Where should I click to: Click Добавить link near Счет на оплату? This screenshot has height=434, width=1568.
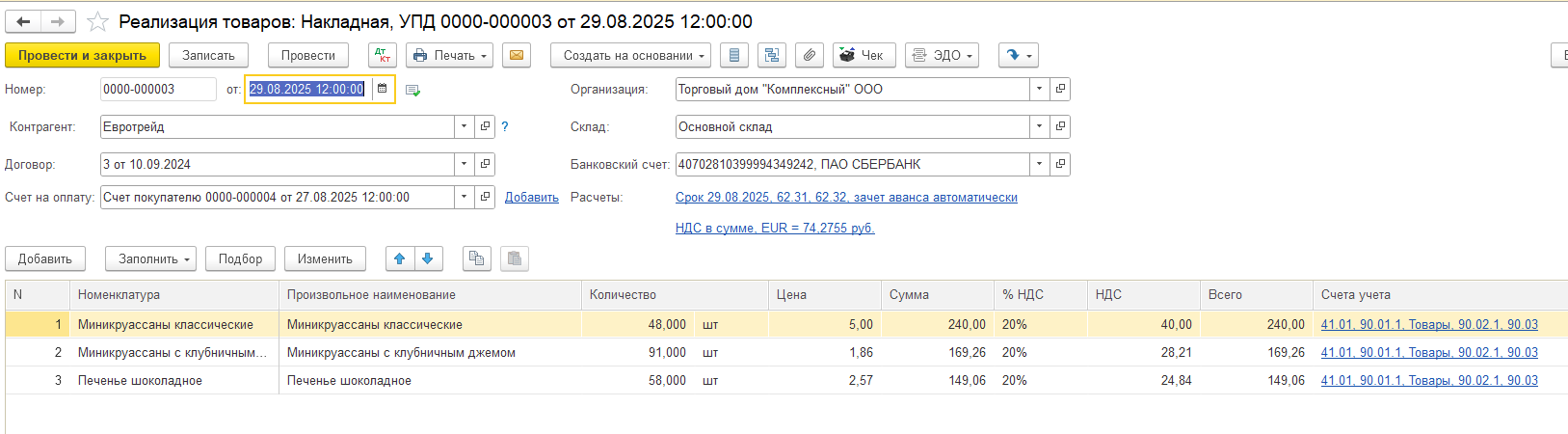point(532,197)
